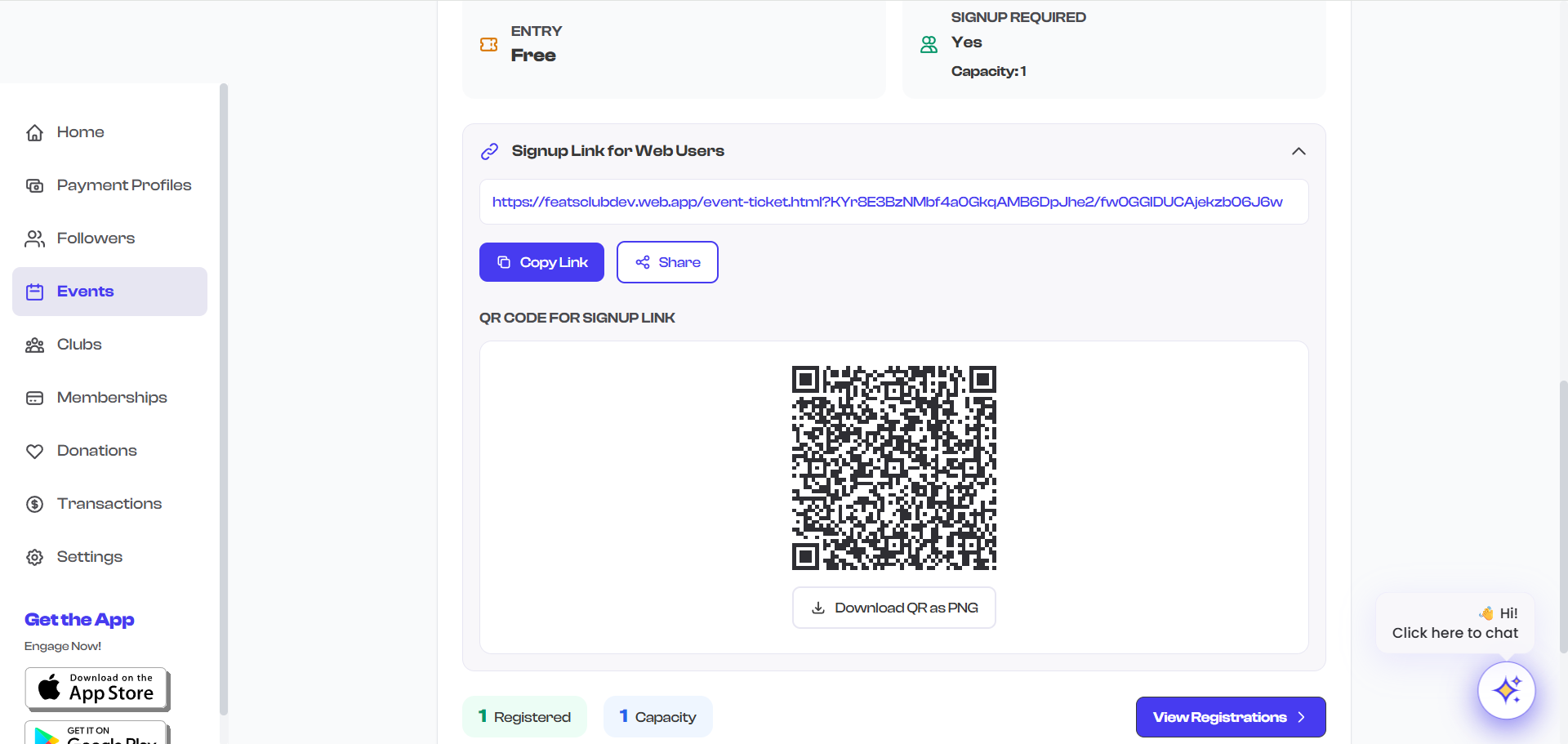Click the Home house icon
Image resolution: width=1568 pixels, height=744 pixels.
click(x=34, y=132)
